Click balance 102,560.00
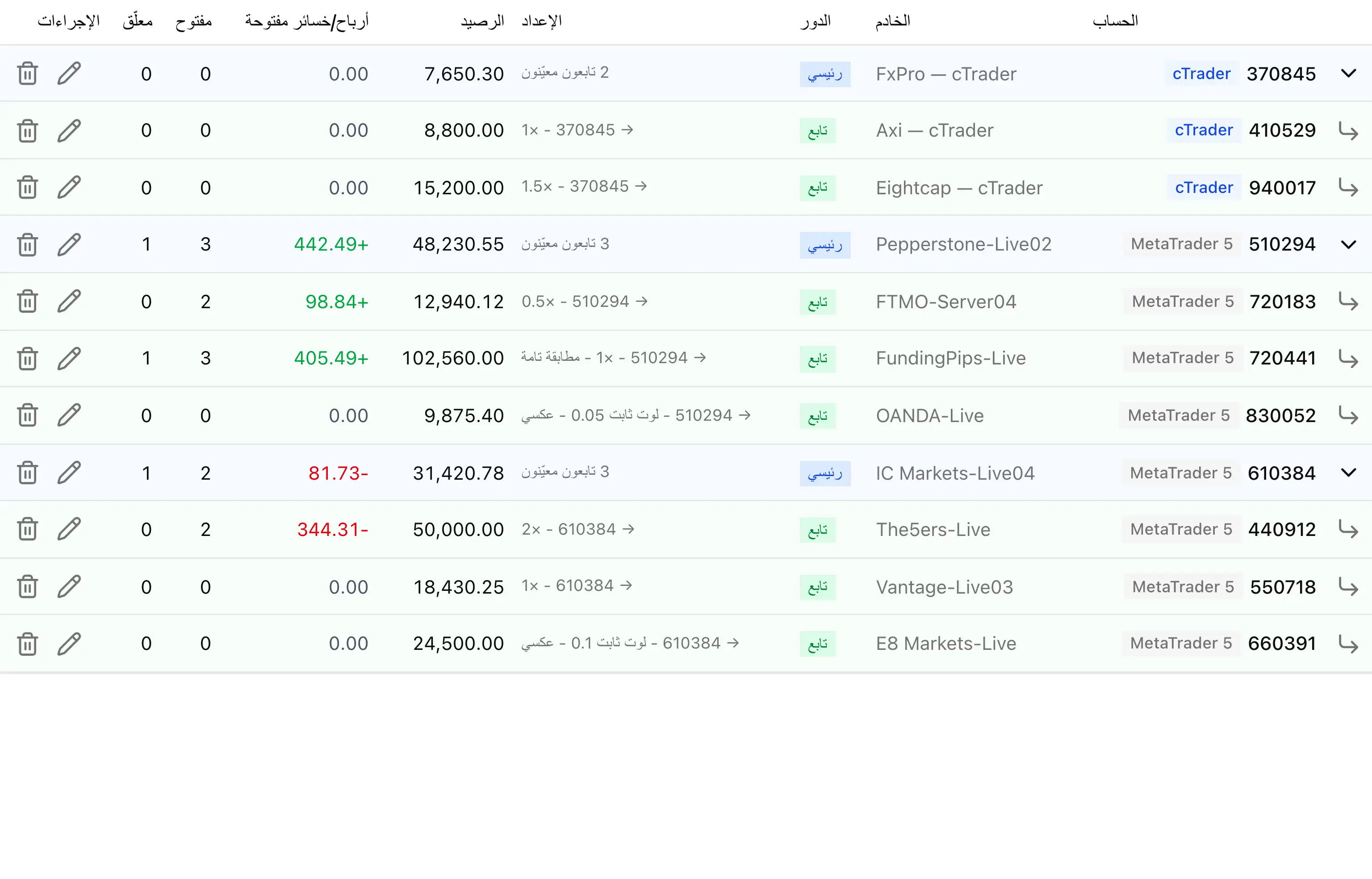The image size is (1372, 879). pos(452,359)
